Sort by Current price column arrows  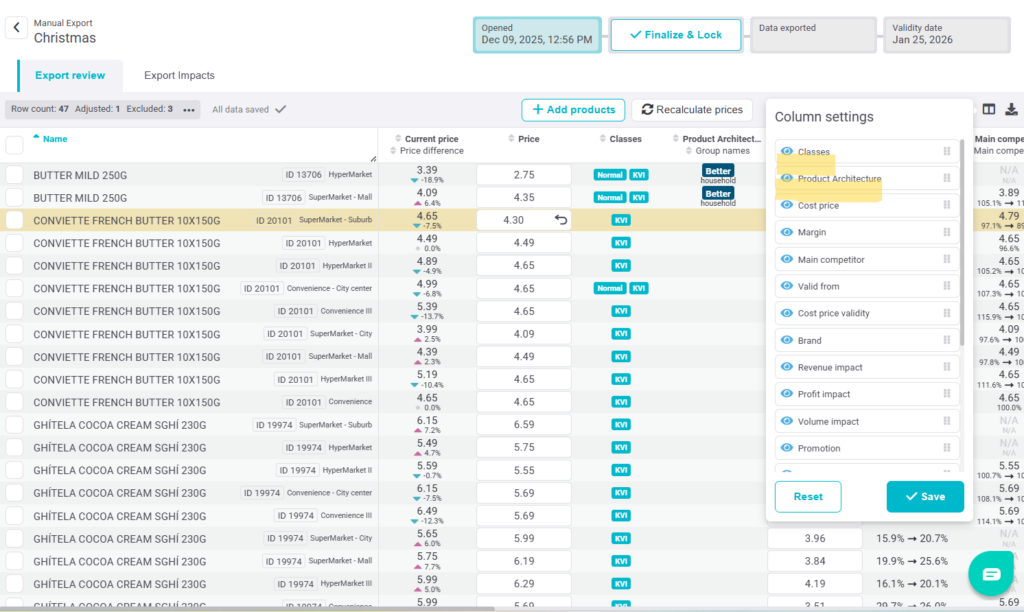pyautogui.click(x=398, y=139)
